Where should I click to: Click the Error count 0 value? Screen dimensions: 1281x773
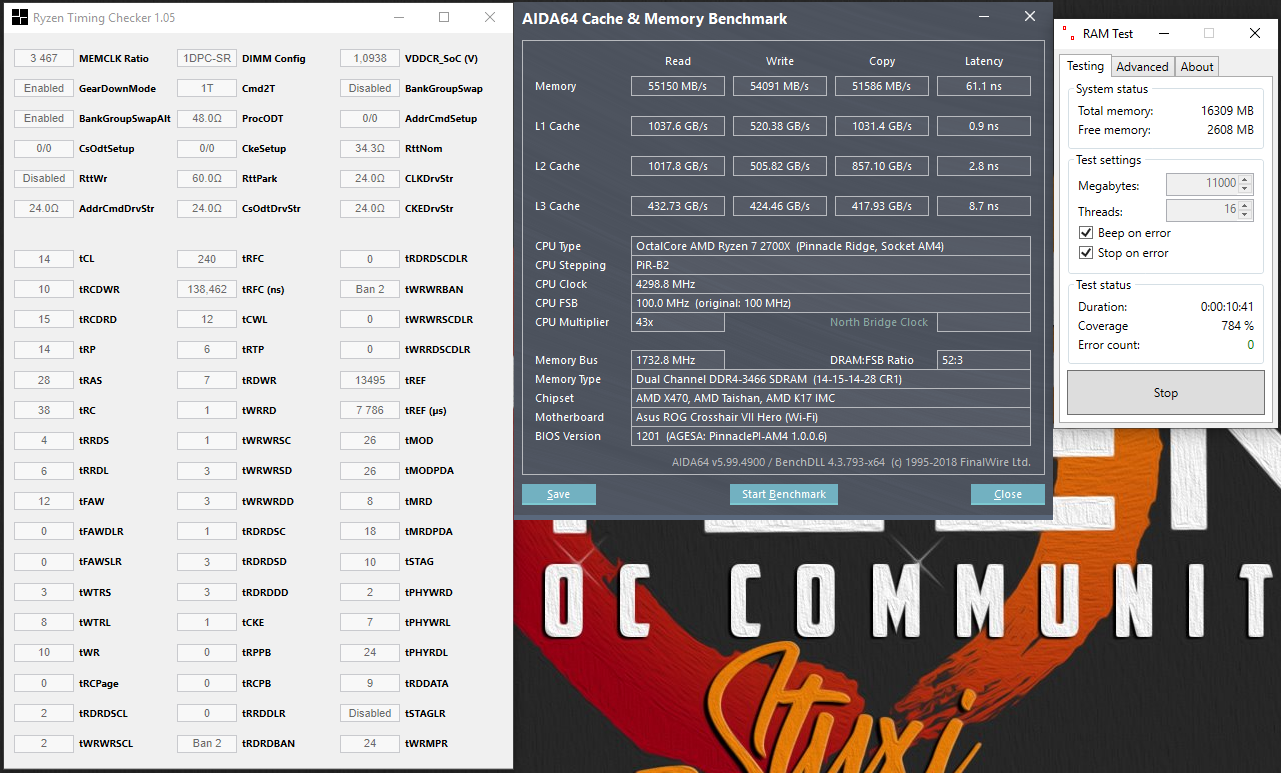[x=1250, y=345]
